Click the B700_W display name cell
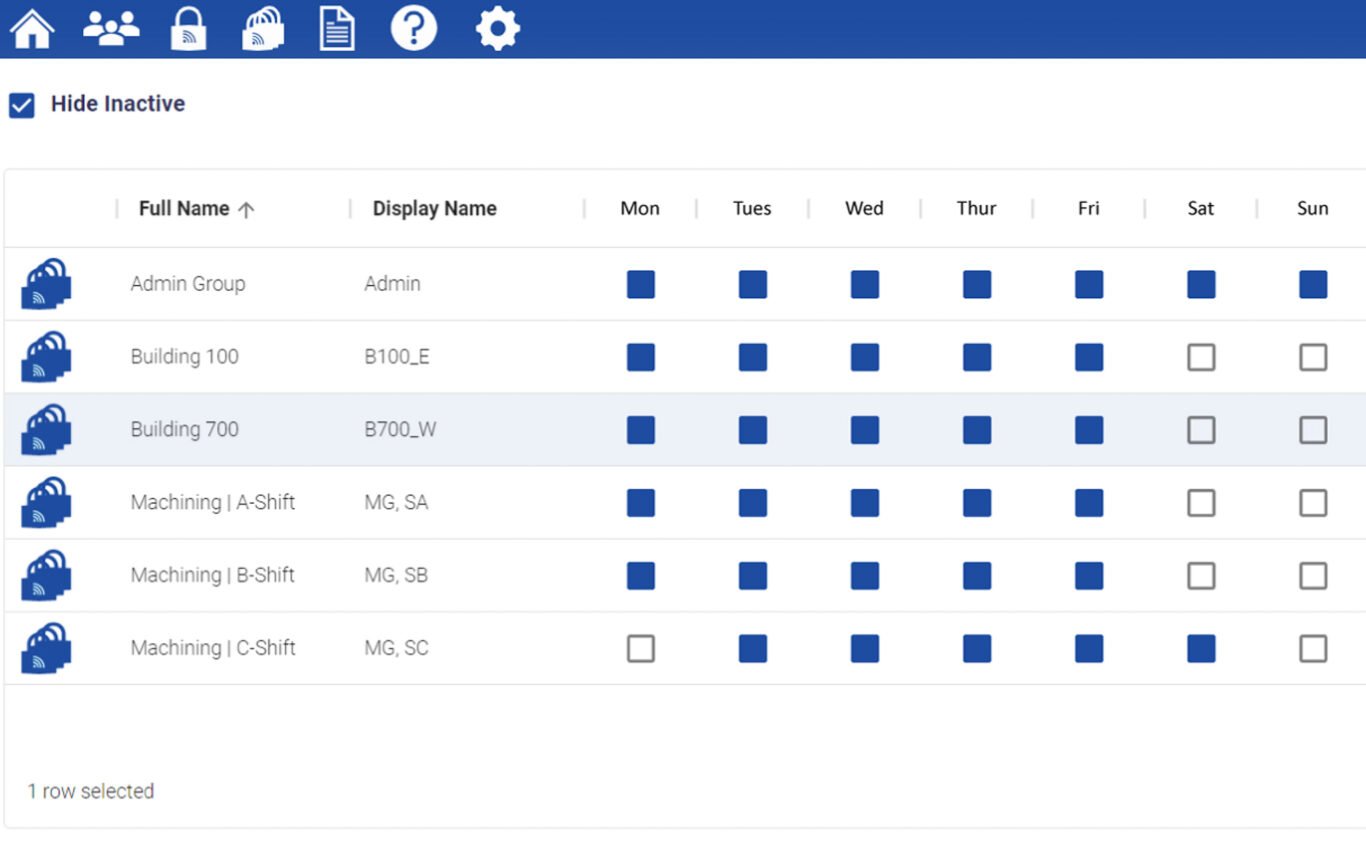Image resolution: width=1366 pixels, height=854 pixels. [401, 430]
